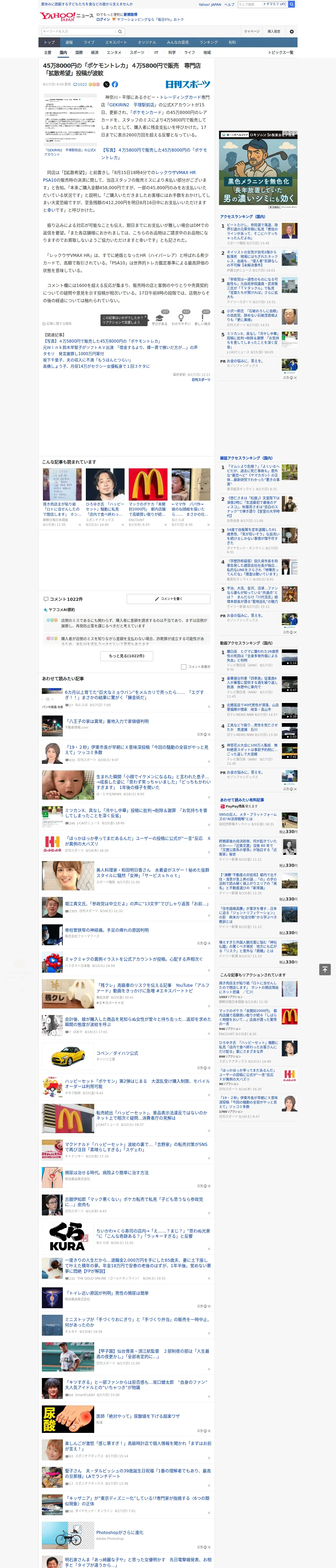Open the マクドナルド 吉野家 転売対策 article

[136, 1147]
